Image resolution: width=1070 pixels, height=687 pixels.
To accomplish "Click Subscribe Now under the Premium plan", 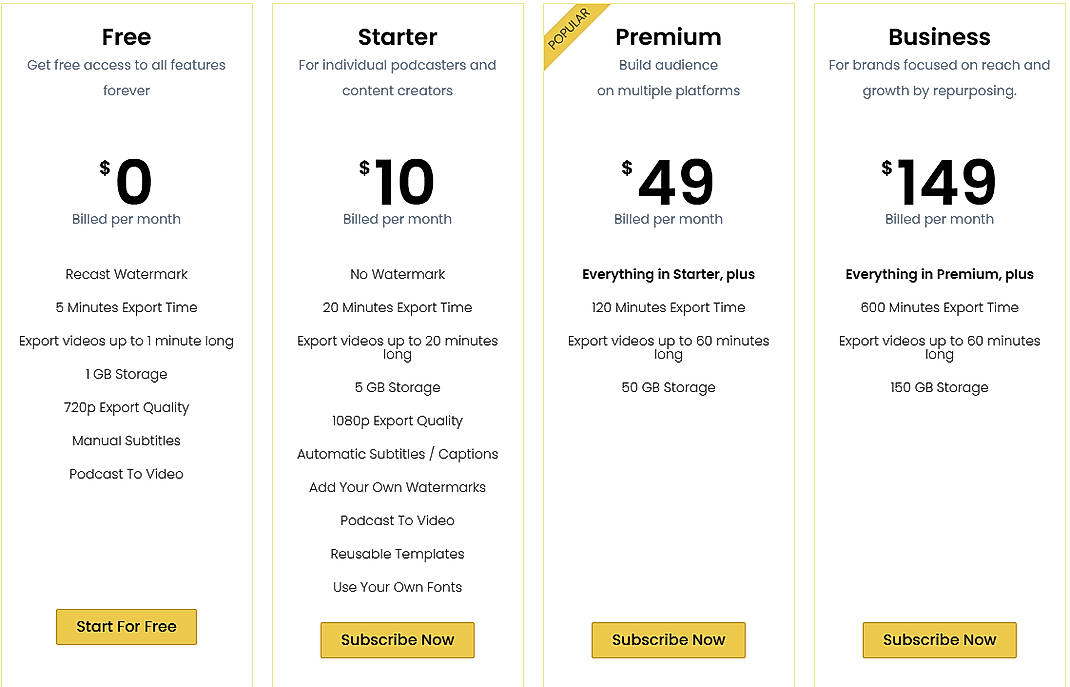I will pyautogui.click(x=668, y=640).
